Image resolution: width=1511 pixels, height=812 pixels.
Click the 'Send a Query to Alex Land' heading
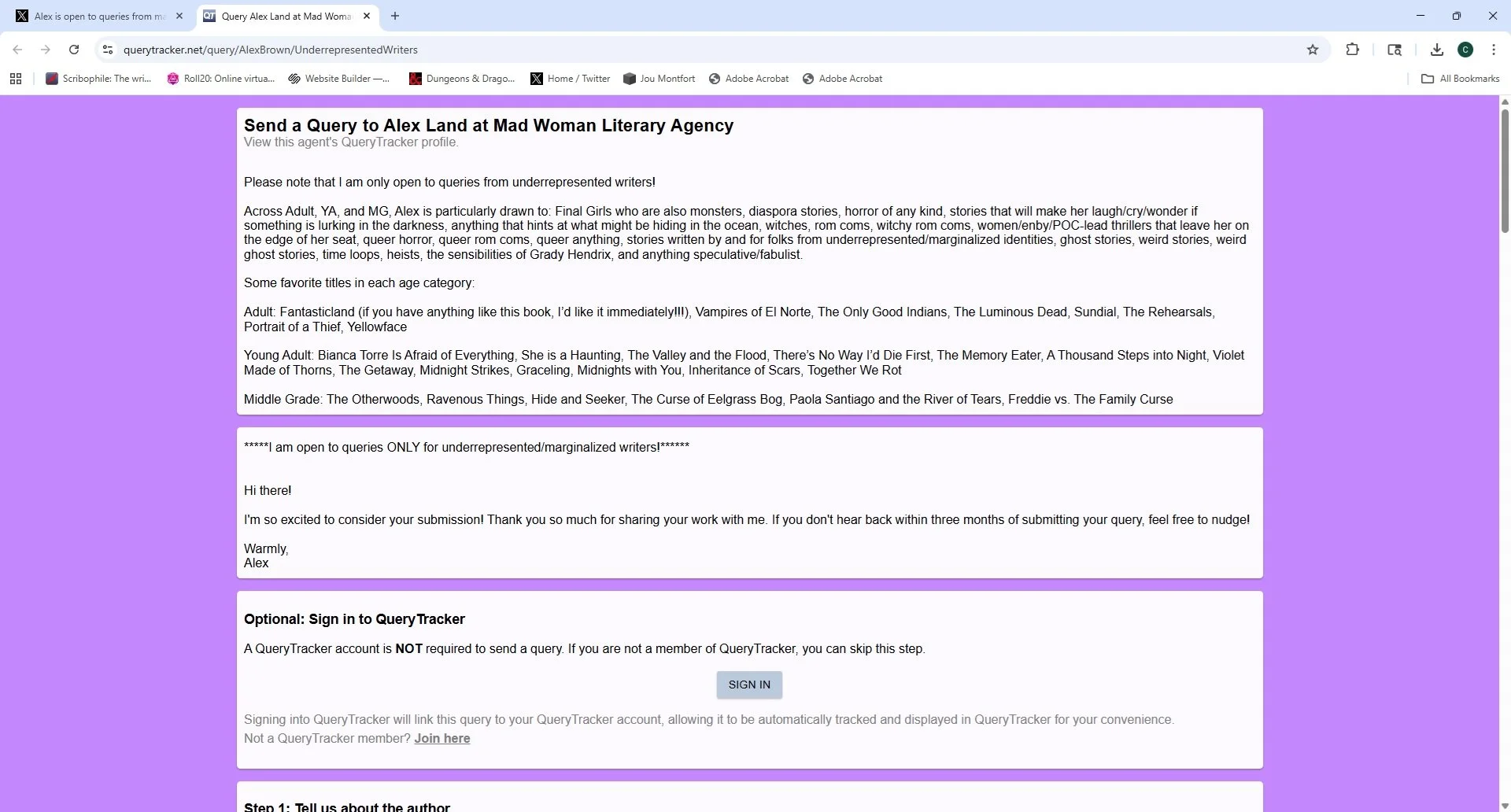(x=489, y=126)
